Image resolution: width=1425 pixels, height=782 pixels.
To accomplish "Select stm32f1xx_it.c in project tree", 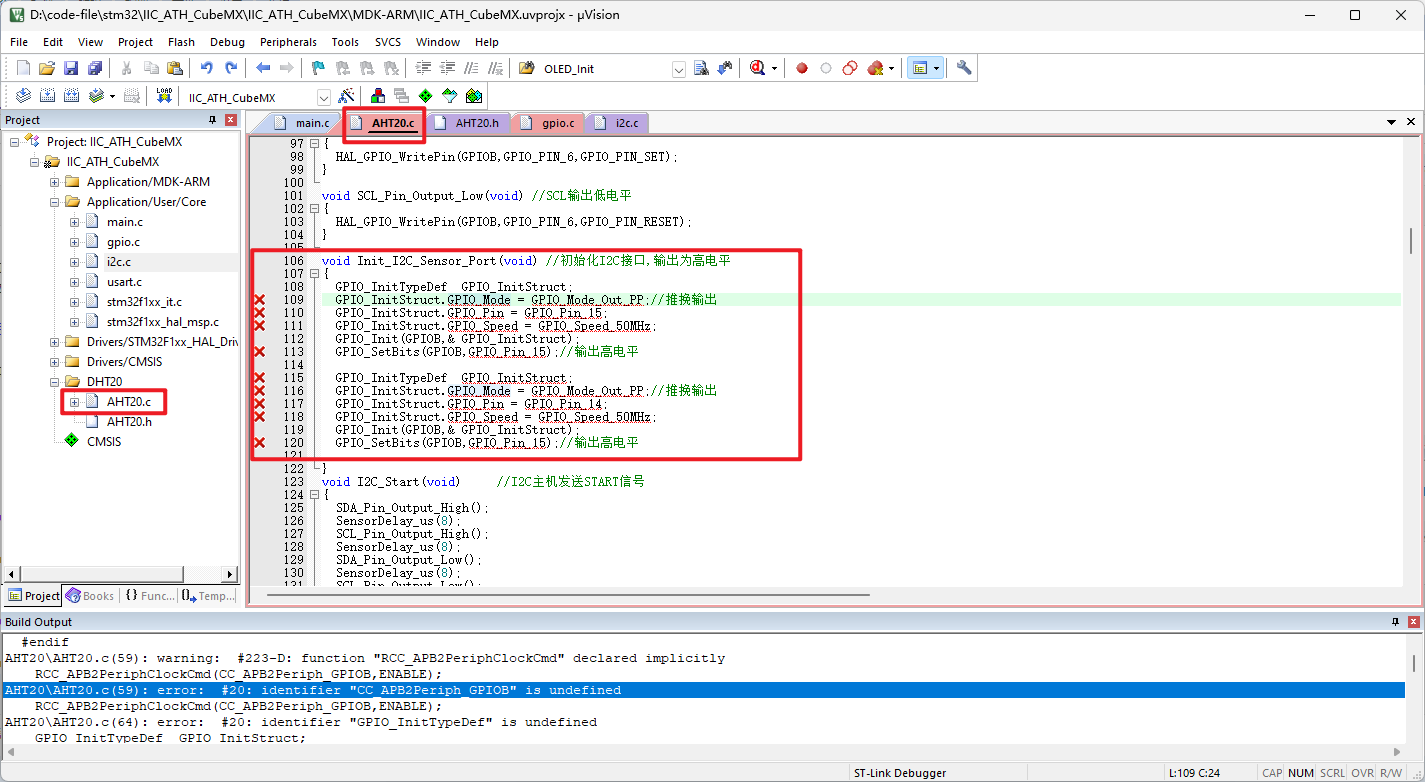I will [144, 302].
